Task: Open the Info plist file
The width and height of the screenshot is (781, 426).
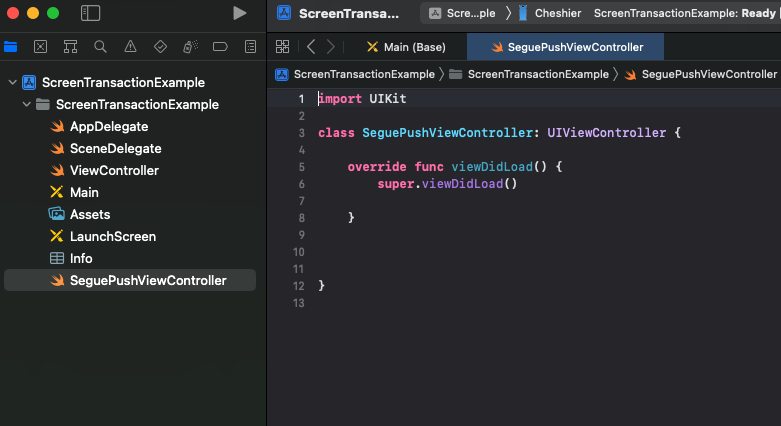Action: tap(81, 258)
